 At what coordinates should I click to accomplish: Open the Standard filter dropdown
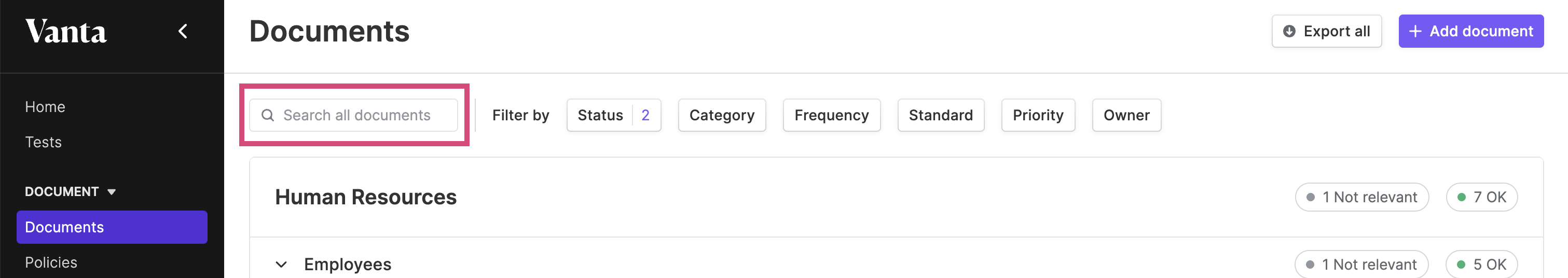click(x=940, y=115)
